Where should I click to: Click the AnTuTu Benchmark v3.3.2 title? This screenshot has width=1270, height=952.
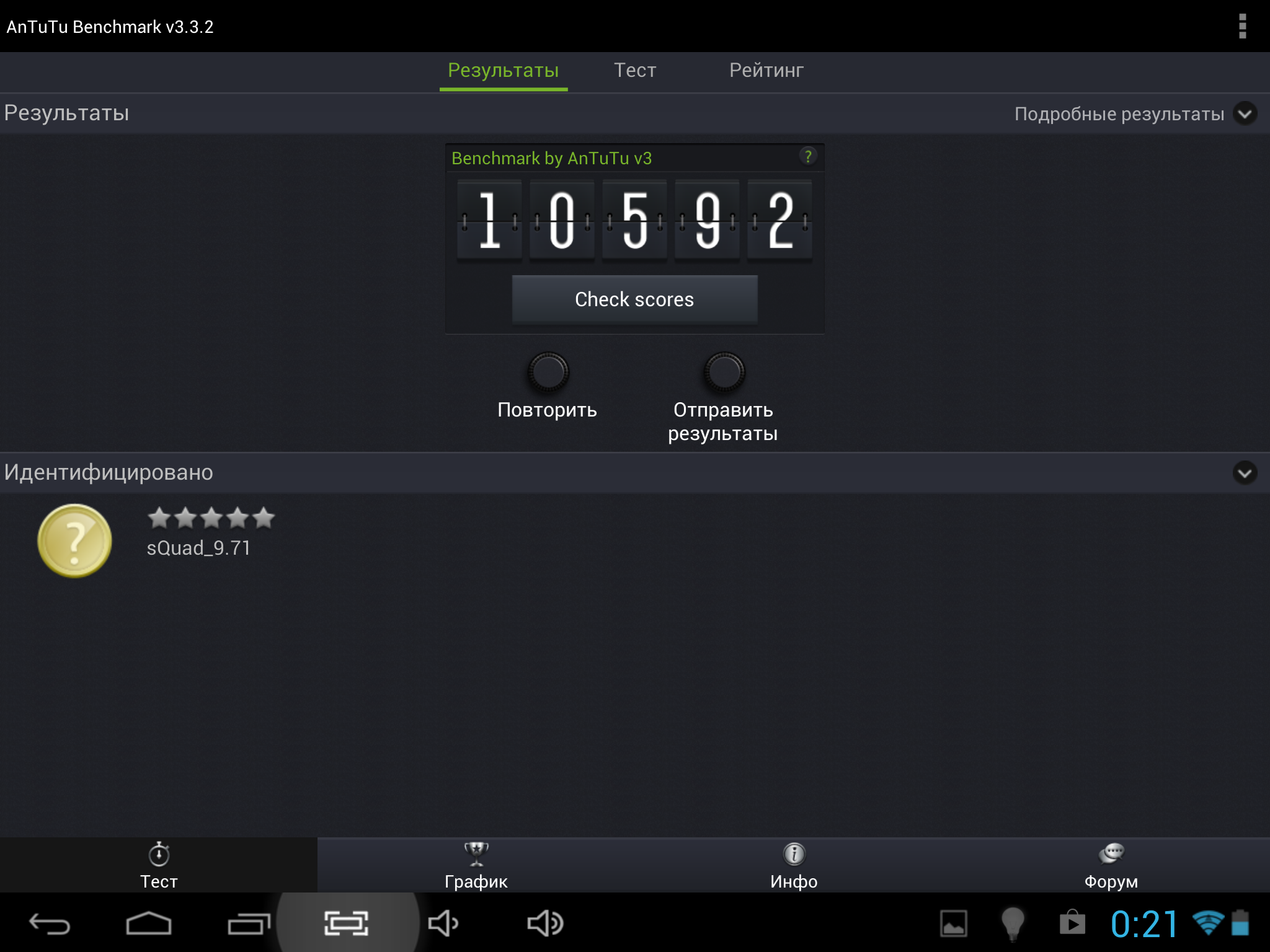(110, 27)
